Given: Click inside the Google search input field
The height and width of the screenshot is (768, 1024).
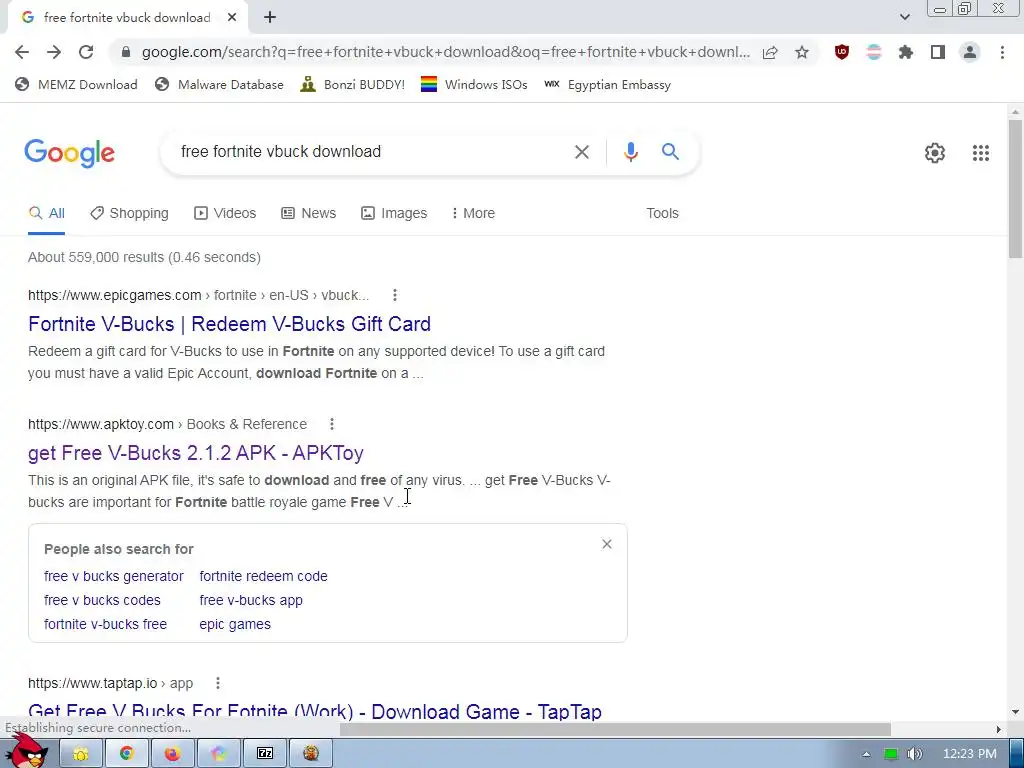Looking at the screenshot, I should point(369,152).
